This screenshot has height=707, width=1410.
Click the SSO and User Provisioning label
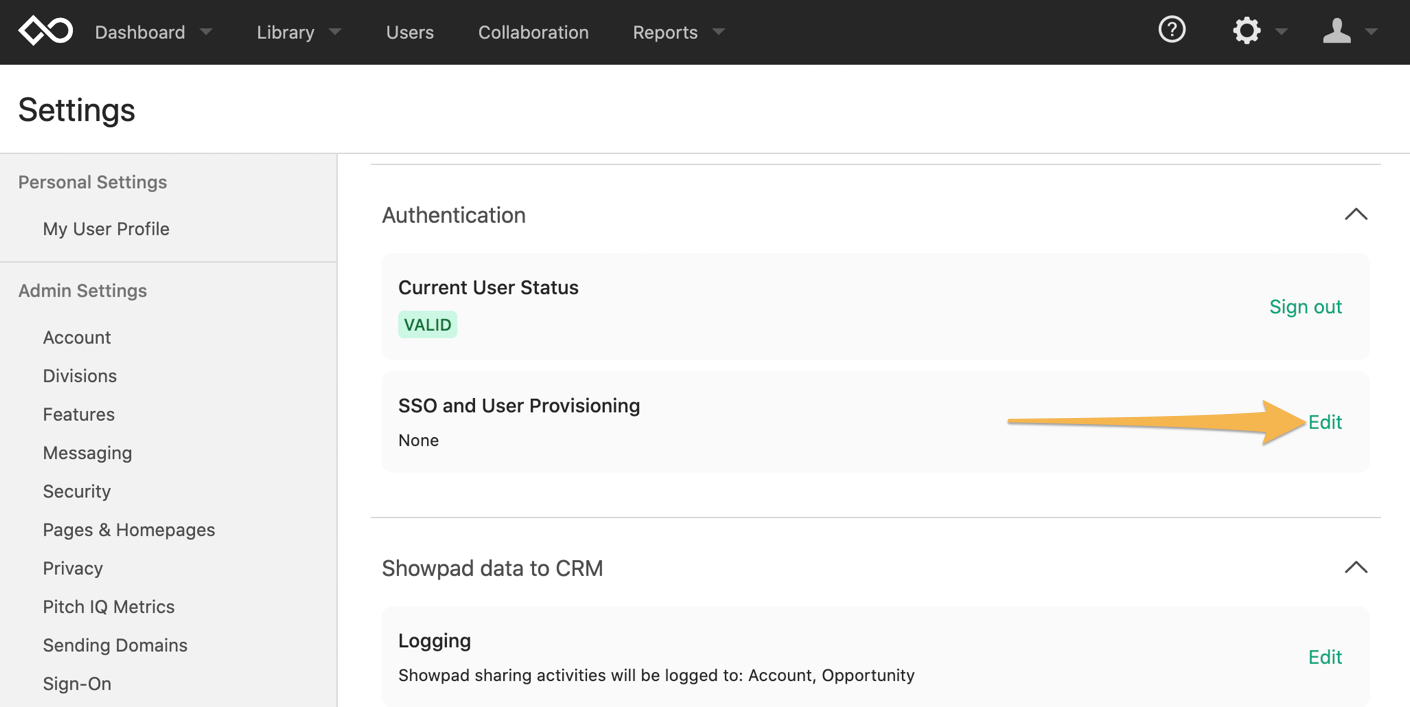coord(519,405)
